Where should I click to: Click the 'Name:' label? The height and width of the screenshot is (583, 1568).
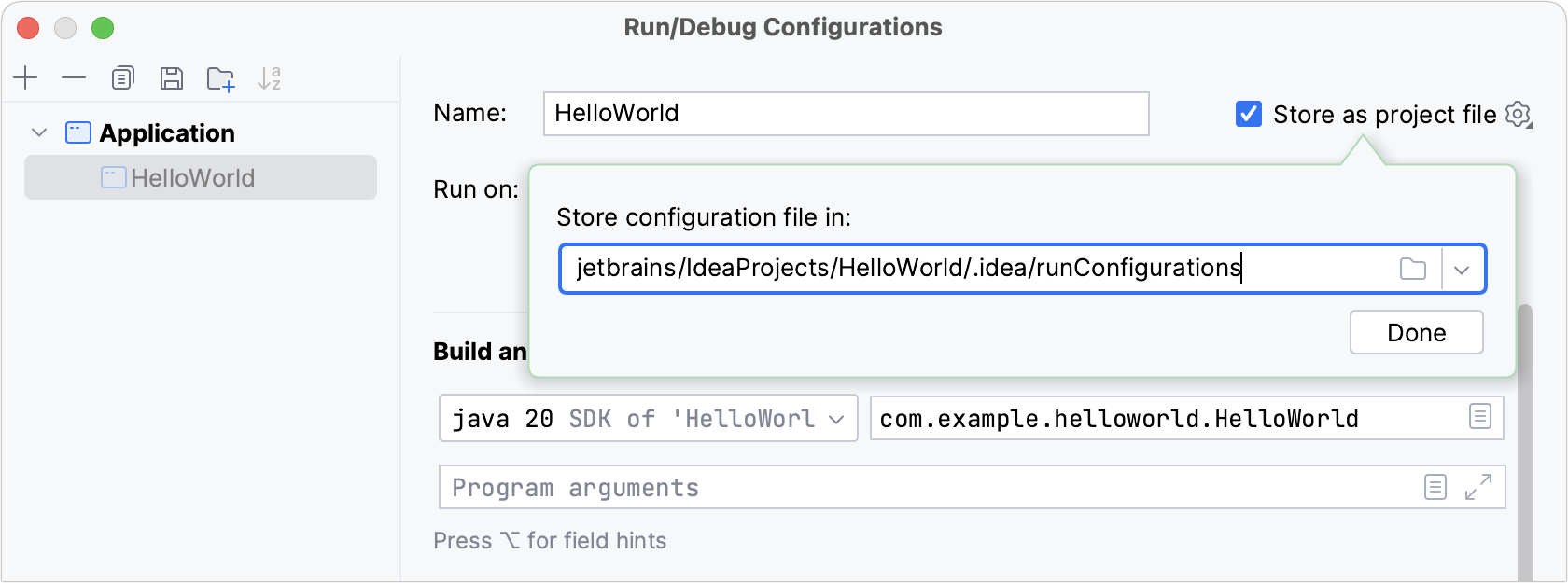coord(470,113)
